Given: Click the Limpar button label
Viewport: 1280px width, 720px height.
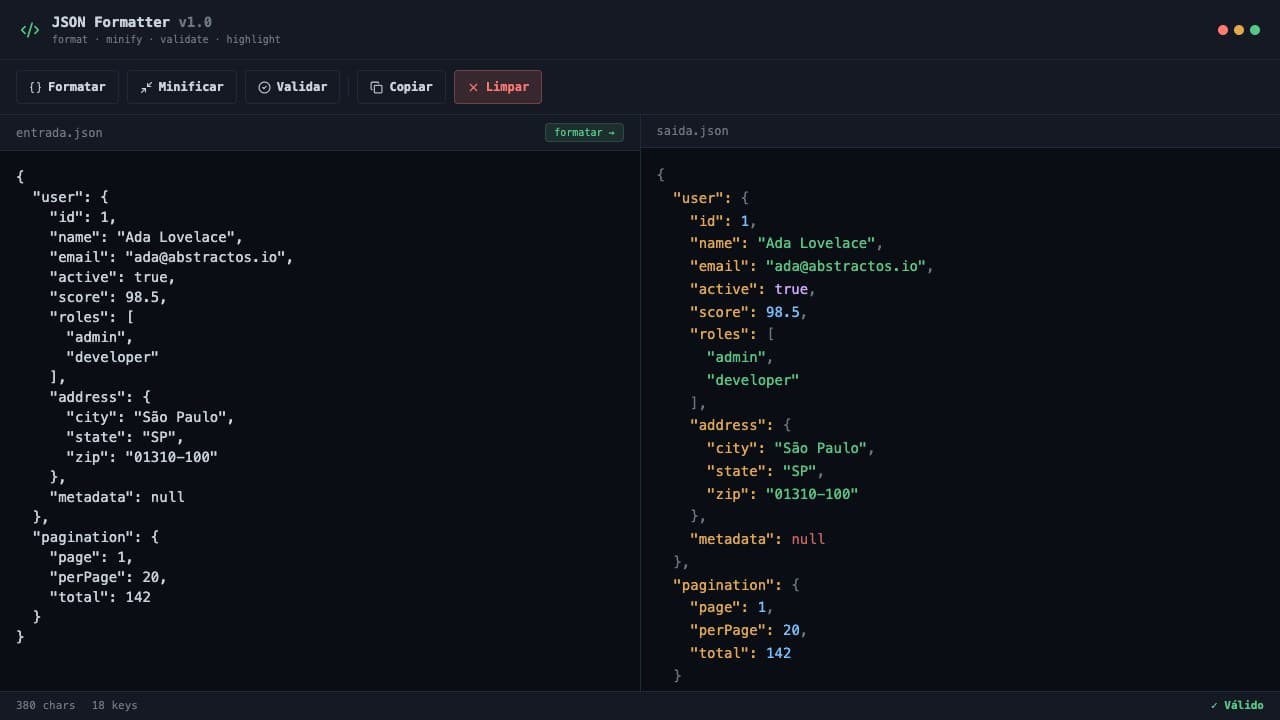Looking at the screenshot, I should [x=507, y=87].
